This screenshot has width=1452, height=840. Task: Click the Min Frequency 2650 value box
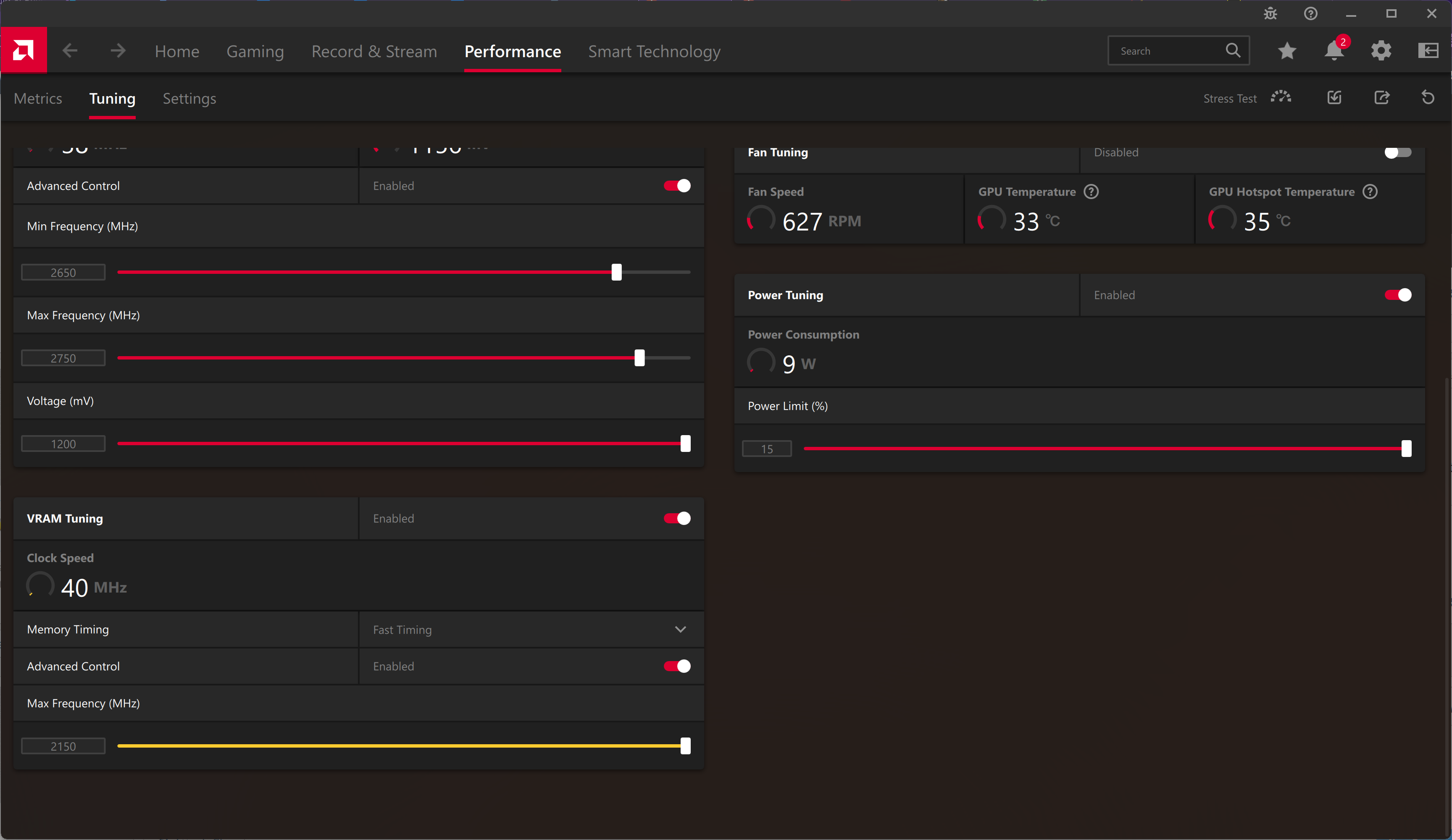(x=63, y=272)
